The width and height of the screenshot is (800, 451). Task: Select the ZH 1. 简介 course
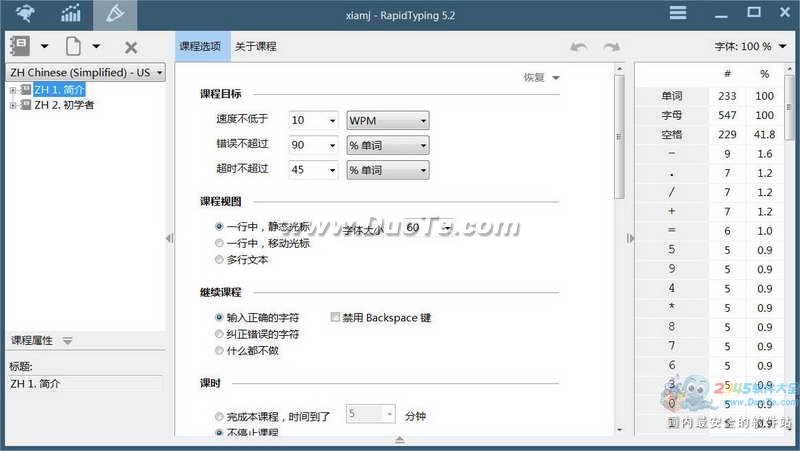click(59, 90)
